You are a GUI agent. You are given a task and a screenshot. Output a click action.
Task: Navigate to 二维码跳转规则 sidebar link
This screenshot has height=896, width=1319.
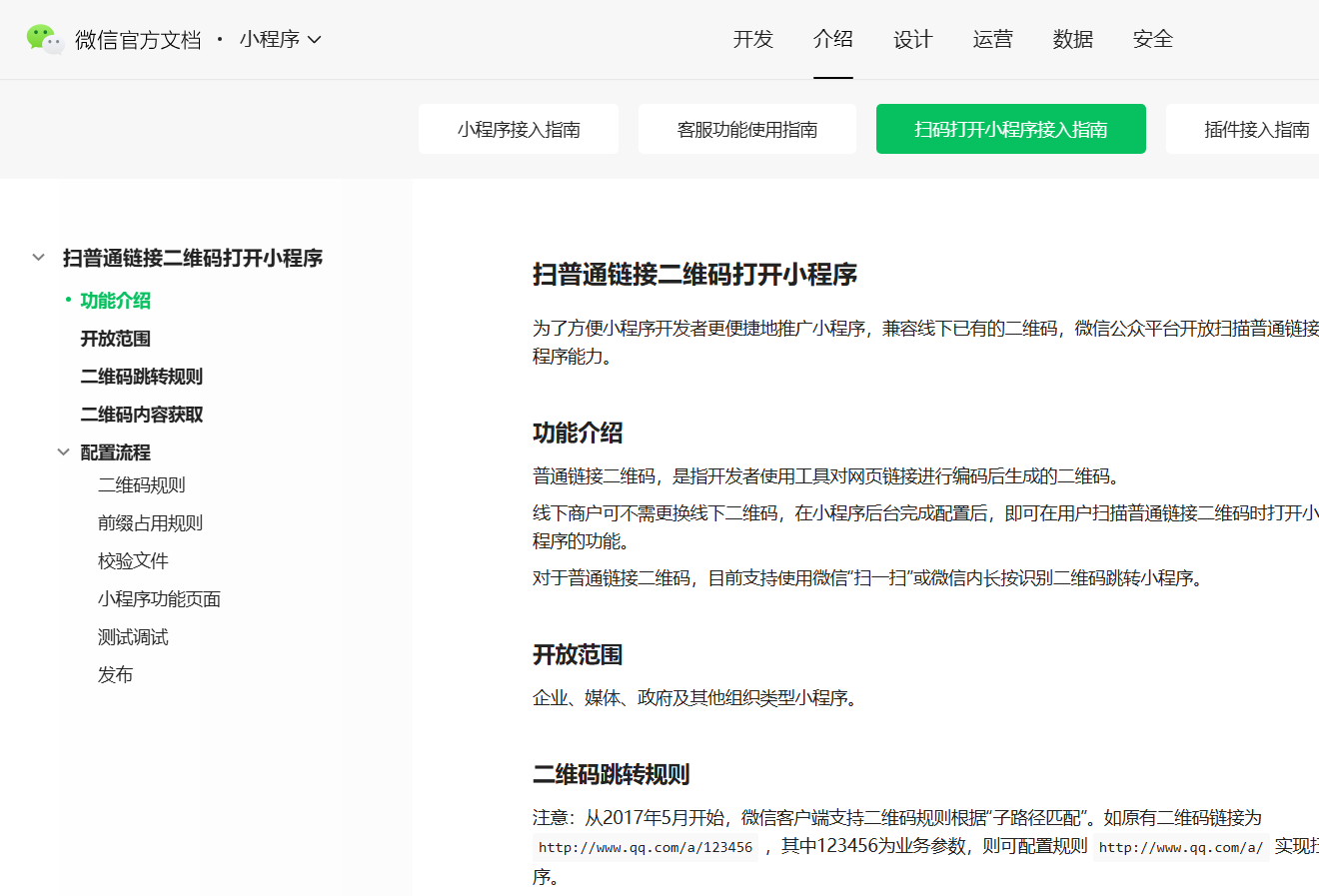tap(141, 377)
